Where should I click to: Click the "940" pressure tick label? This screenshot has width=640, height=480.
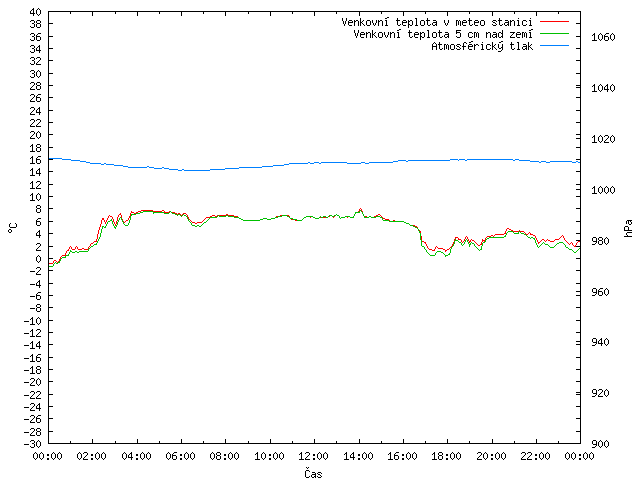coord(600,342)
